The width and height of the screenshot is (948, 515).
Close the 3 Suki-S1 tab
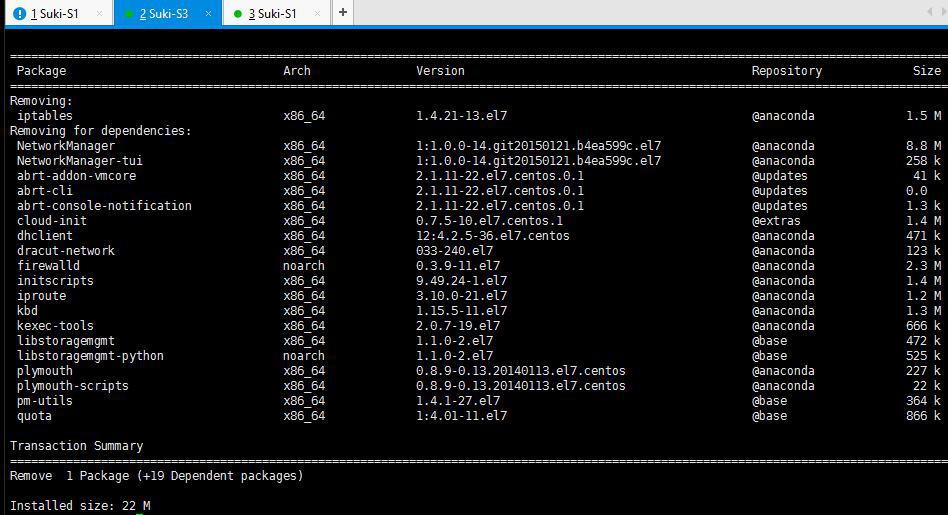pyautogui.click(x=316, y=13)
